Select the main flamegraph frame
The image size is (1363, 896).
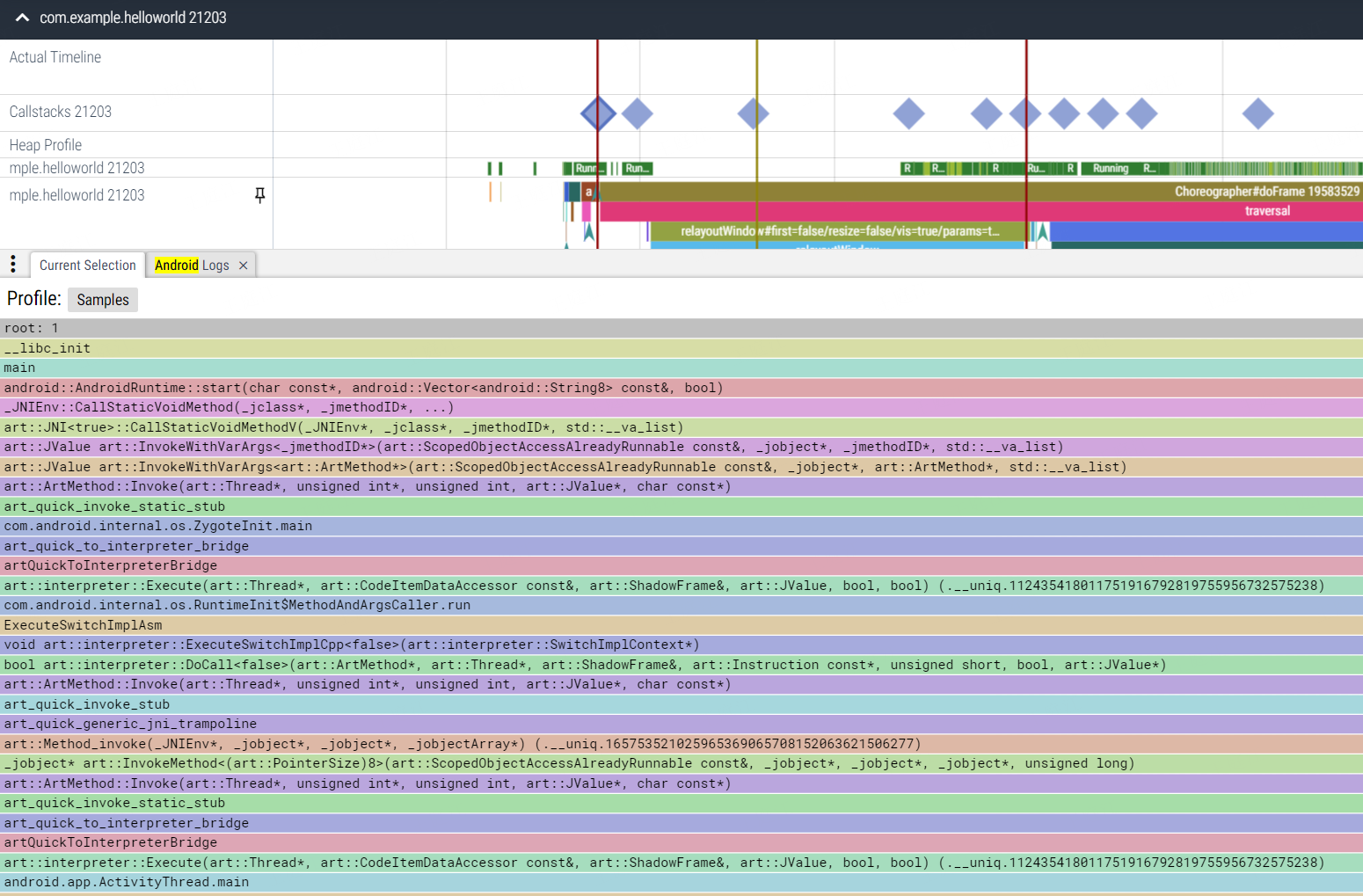681,368
